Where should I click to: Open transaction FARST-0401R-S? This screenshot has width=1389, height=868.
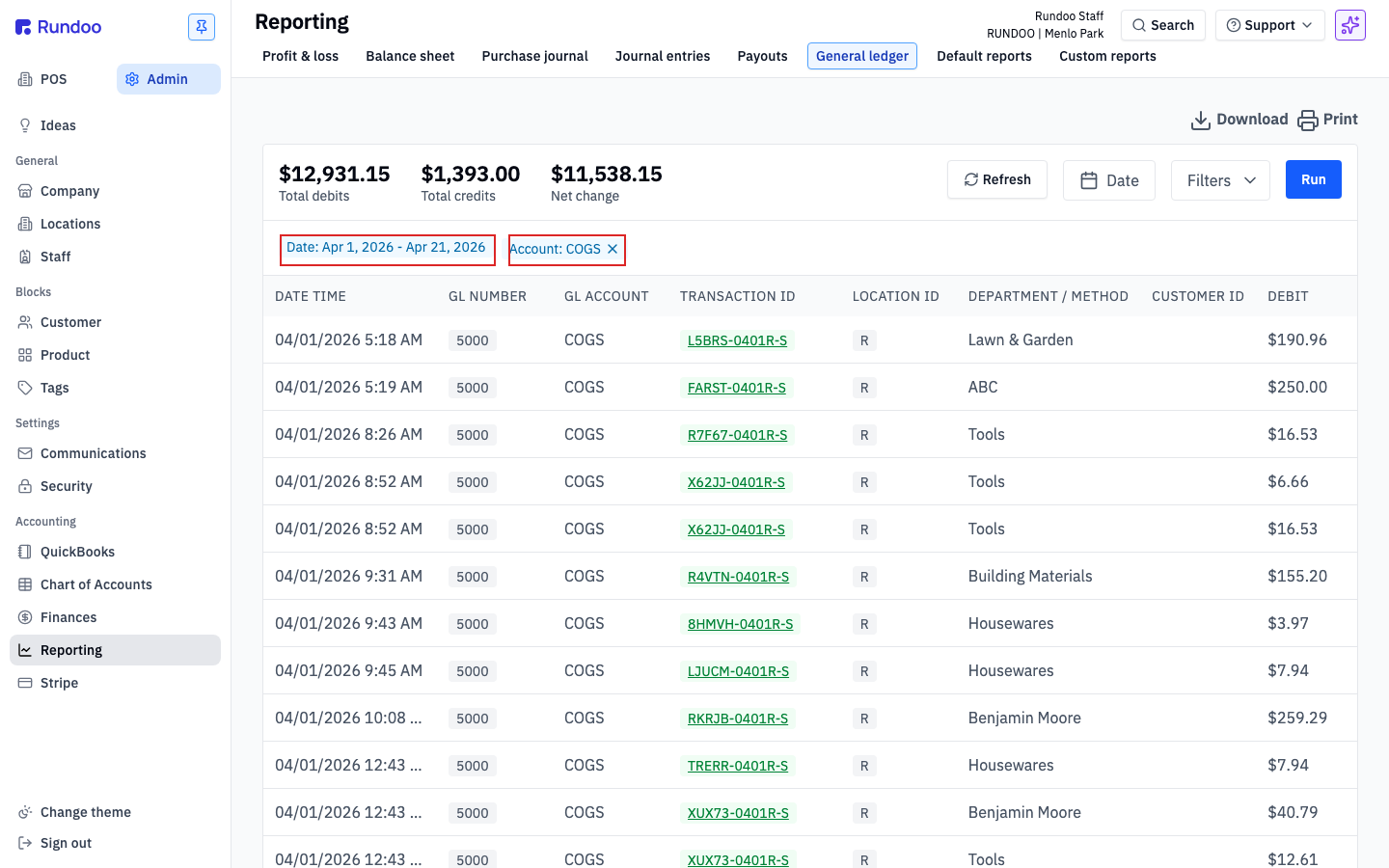[737, 388]
